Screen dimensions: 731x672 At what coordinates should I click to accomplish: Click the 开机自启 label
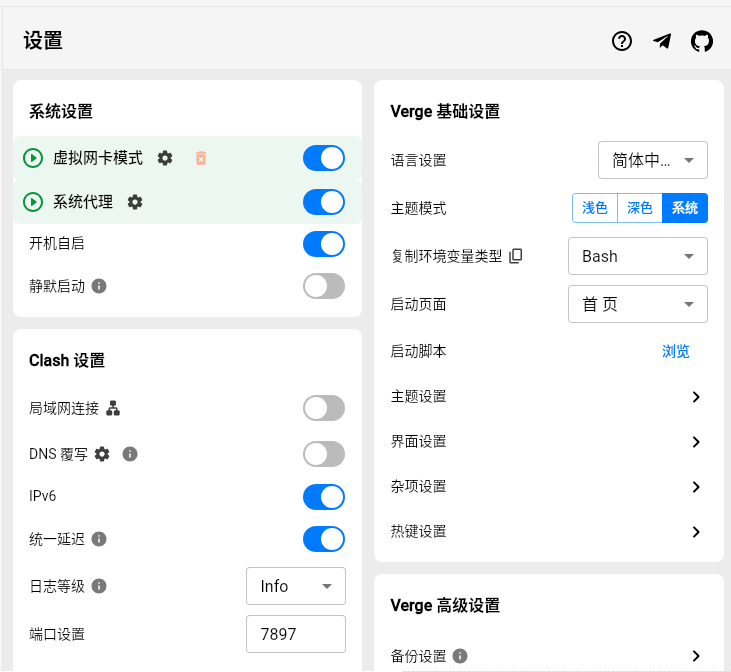[57, 243]
